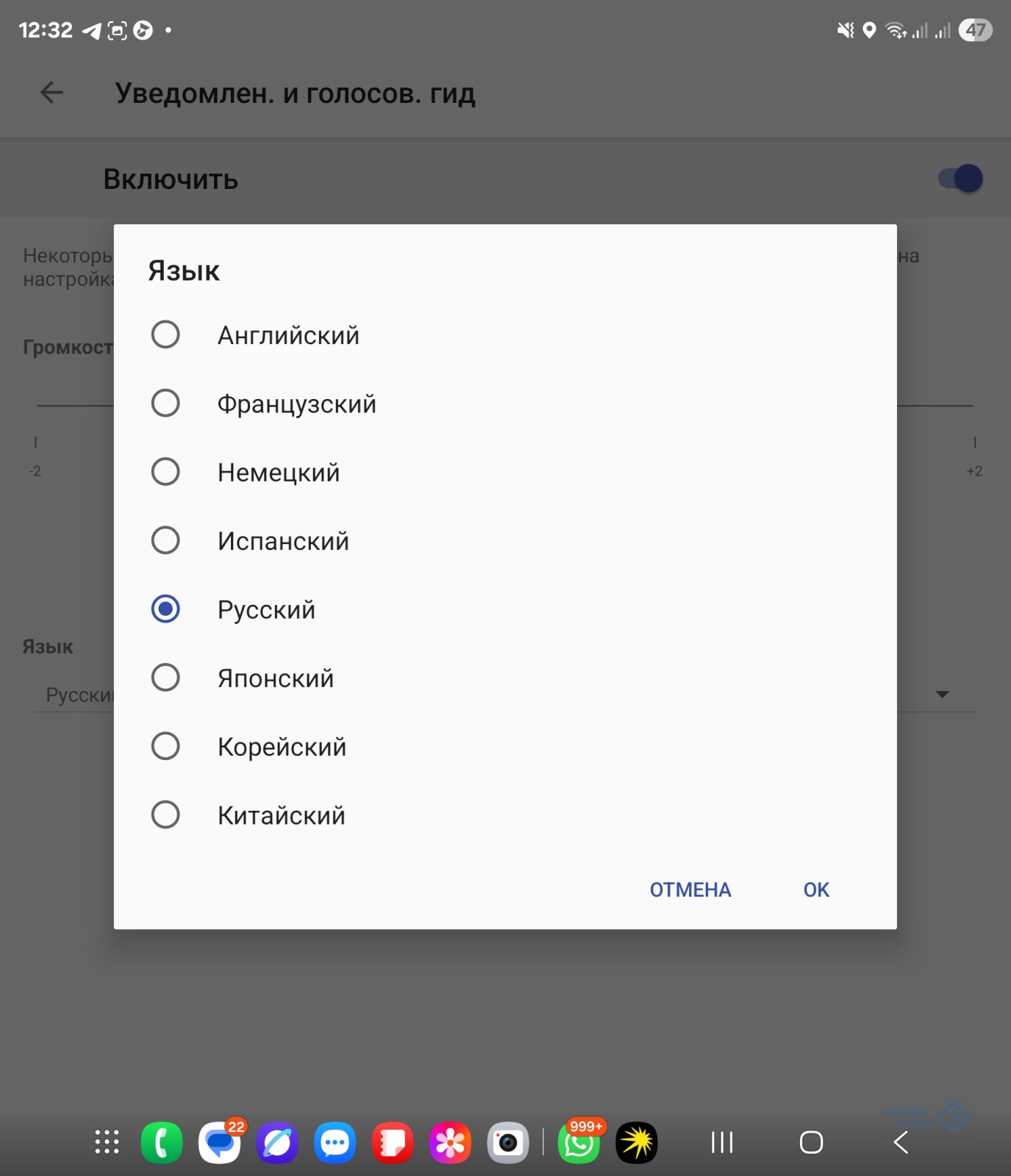Image resolution: width=1011 pixels, height=1176 pixels.
Task: Open the Gallery flower icon
Action: (450, 1143)
